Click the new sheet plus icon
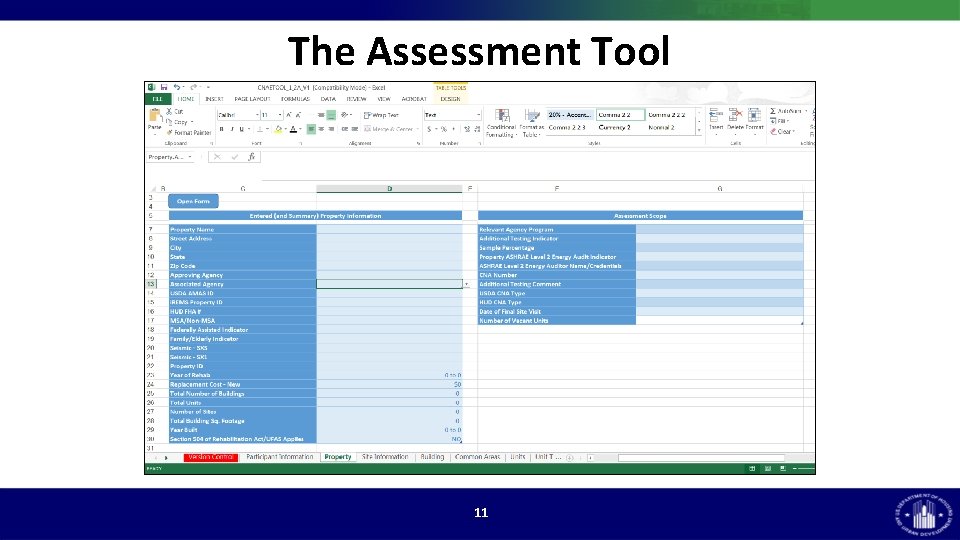The width and height of the screenshot is (960, 540). coord(569,457)
